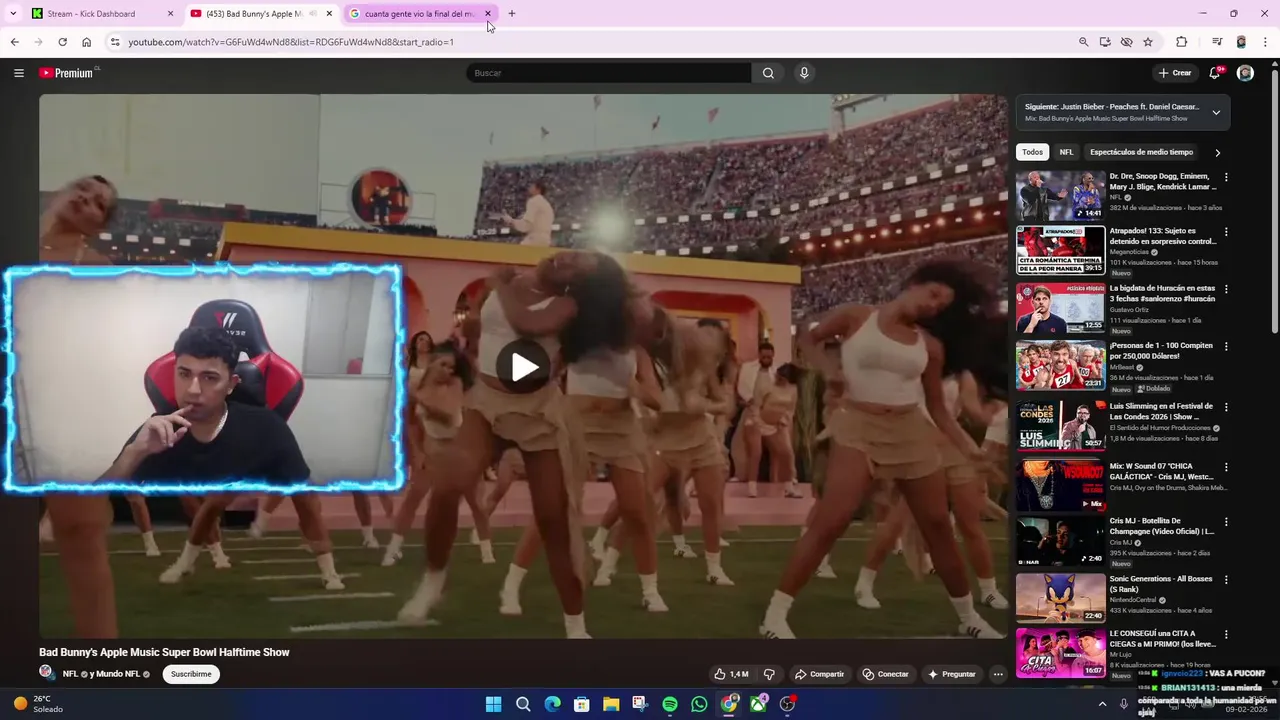
Task: Open File Explorer from the taskbar
Action: pos(611,704)
